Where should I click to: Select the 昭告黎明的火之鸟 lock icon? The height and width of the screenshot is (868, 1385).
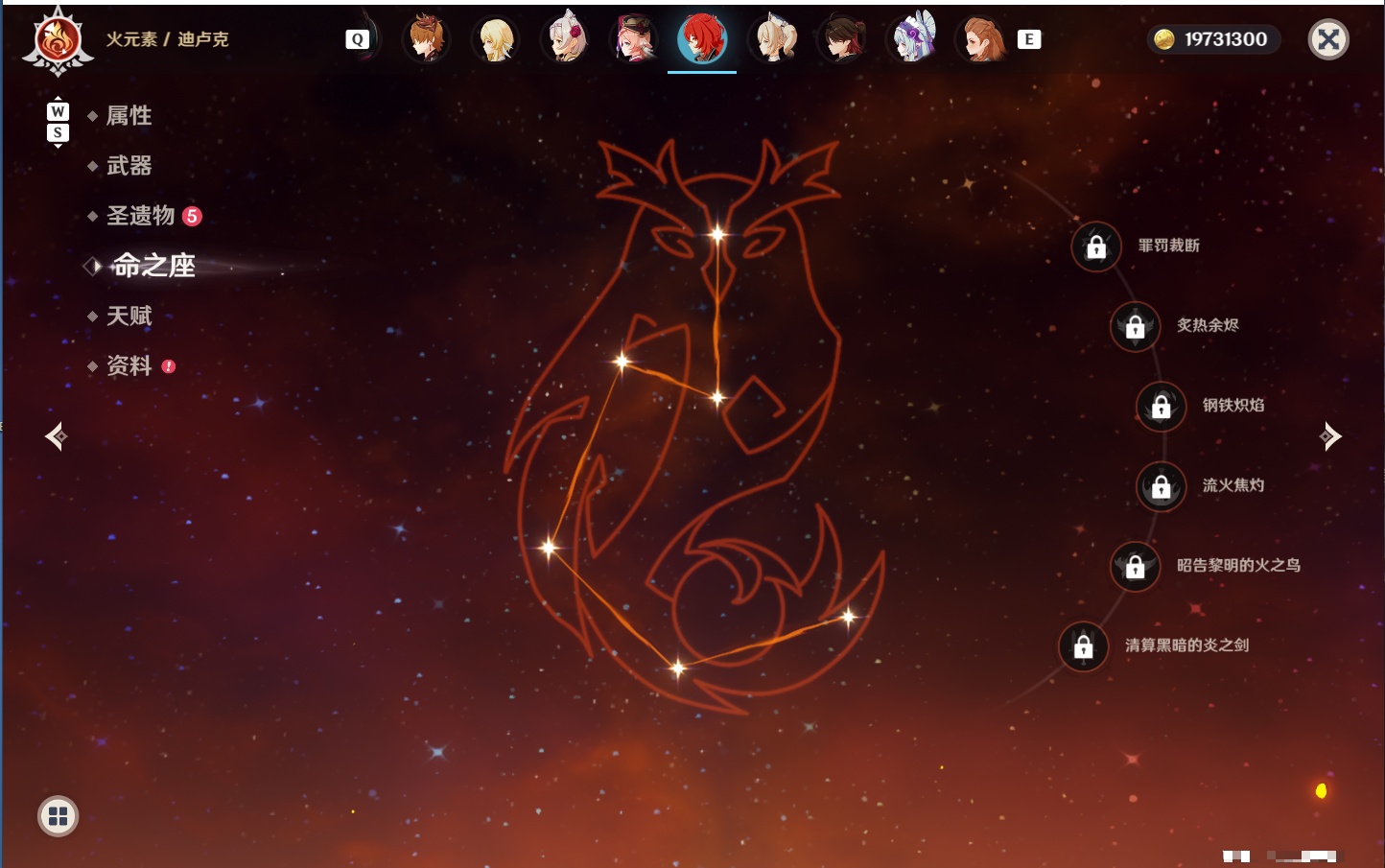click(x=1136, y=566)
